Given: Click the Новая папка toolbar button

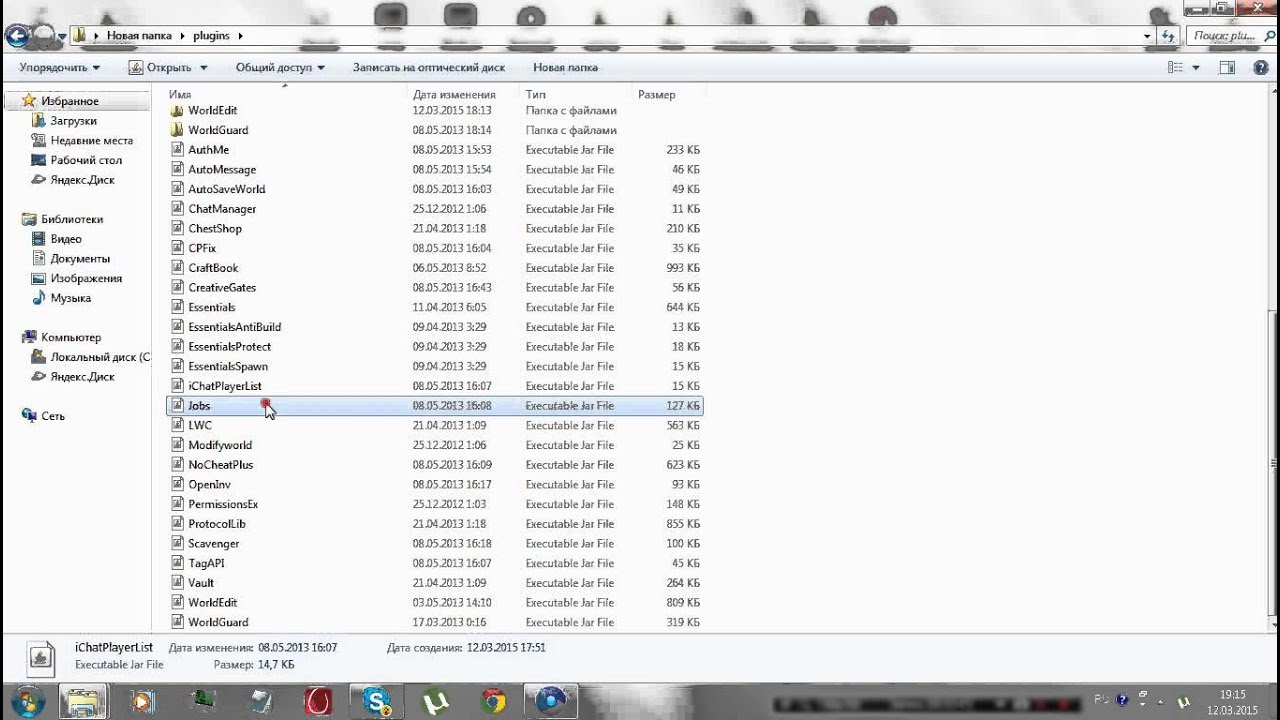Looking at the screenshot, I should 565,67.
